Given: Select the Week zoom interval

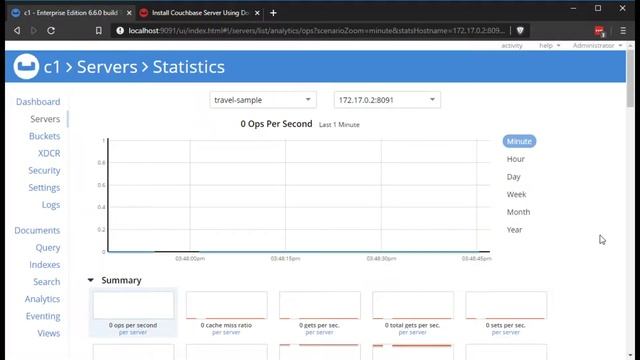Looking at the screenshot, I should click(x=516, y=194).
